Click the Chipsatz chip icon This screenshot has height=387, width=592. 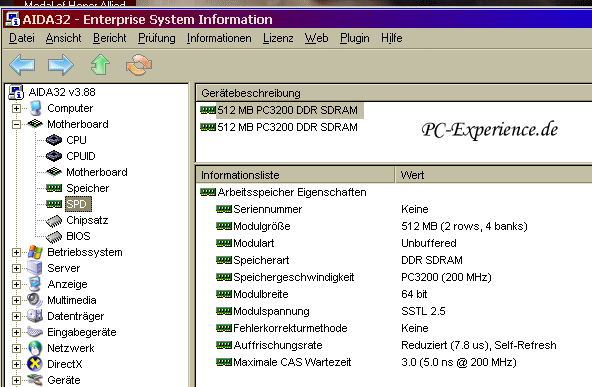coord(54,220)
